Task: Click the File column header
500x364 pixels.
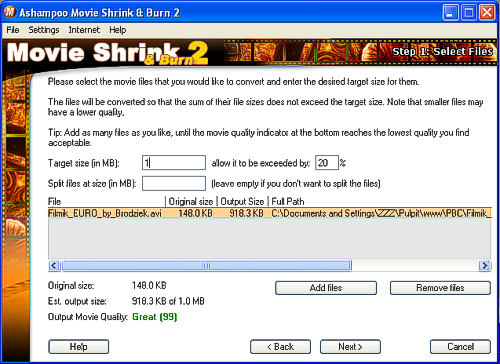Action: 107,202
